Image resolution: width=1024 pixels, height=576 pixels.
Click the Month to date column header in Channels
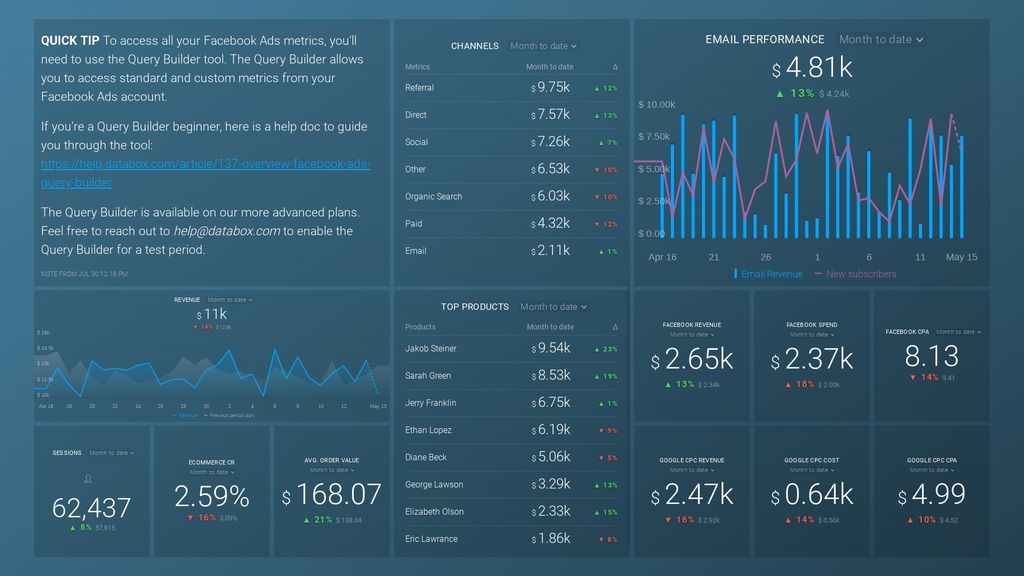(x=550, y=67)
